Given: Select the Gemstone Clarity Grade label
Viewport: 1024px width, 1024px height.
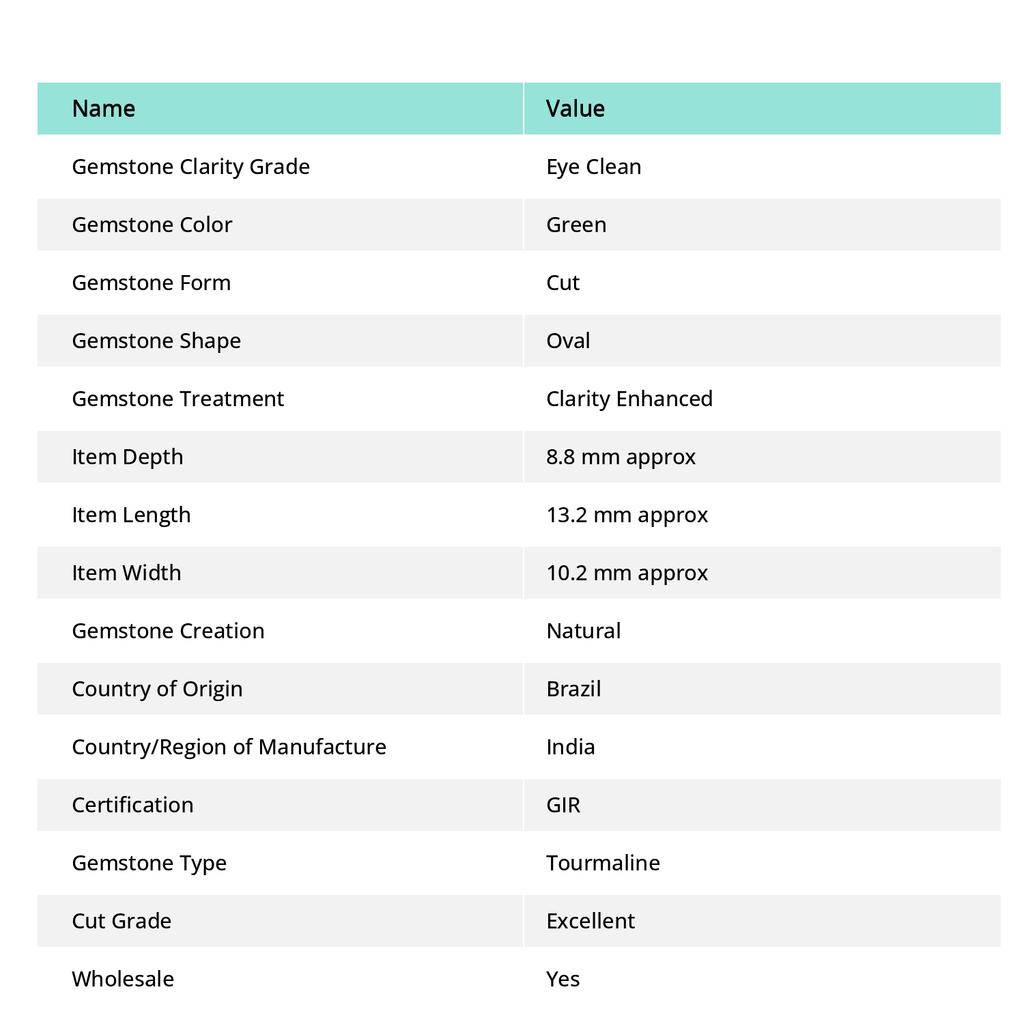Looking at the screenshot, I should (191, 167).
